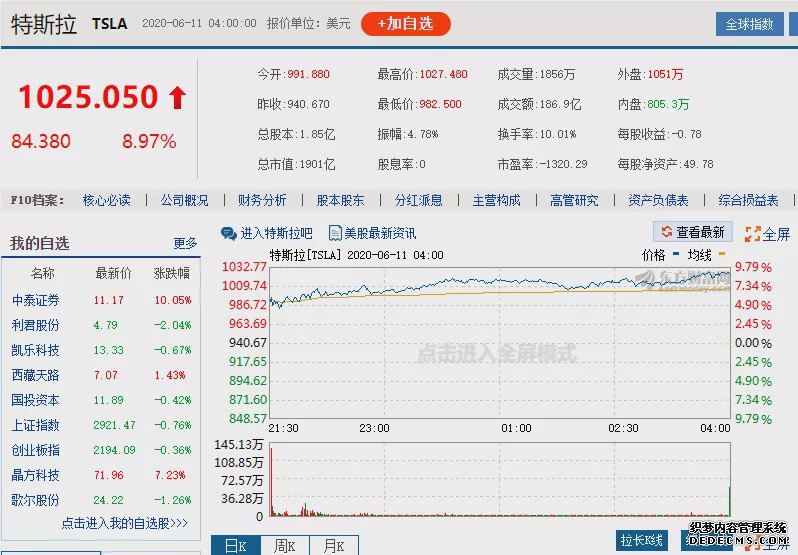Click the 最新价 column header

(113, 274)
